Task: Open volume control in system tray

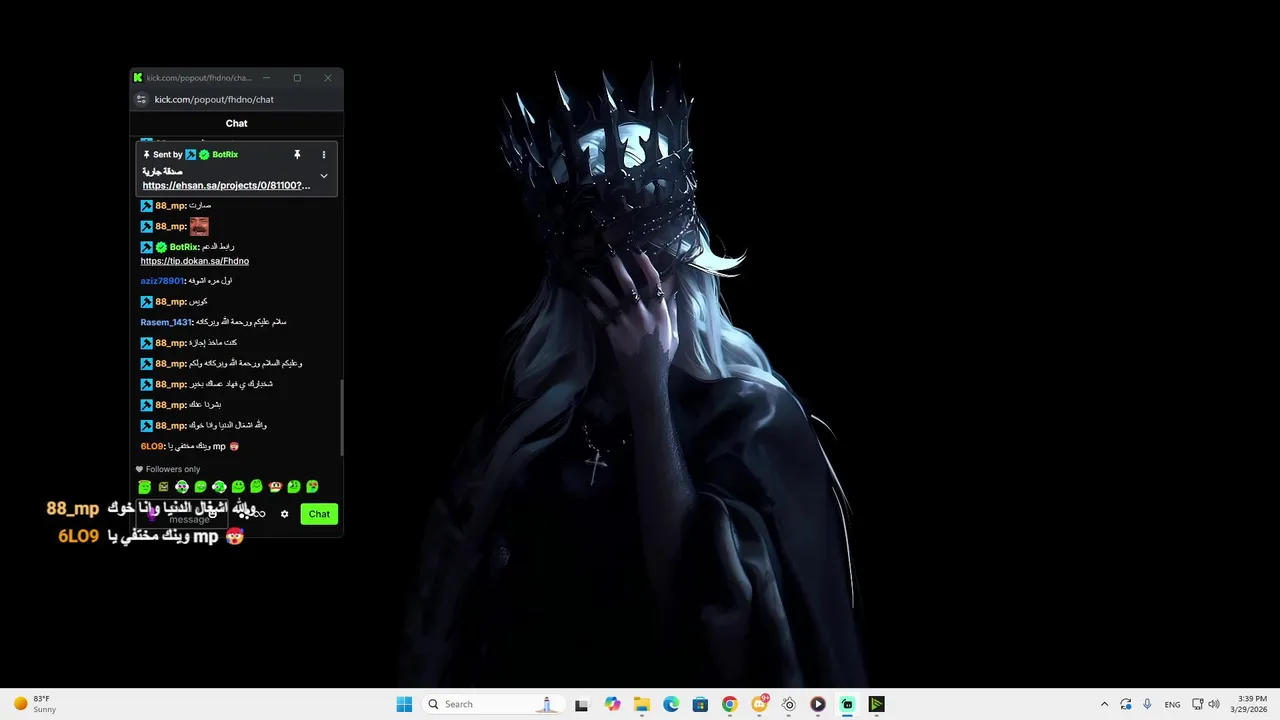Action: coord(1215,704)
